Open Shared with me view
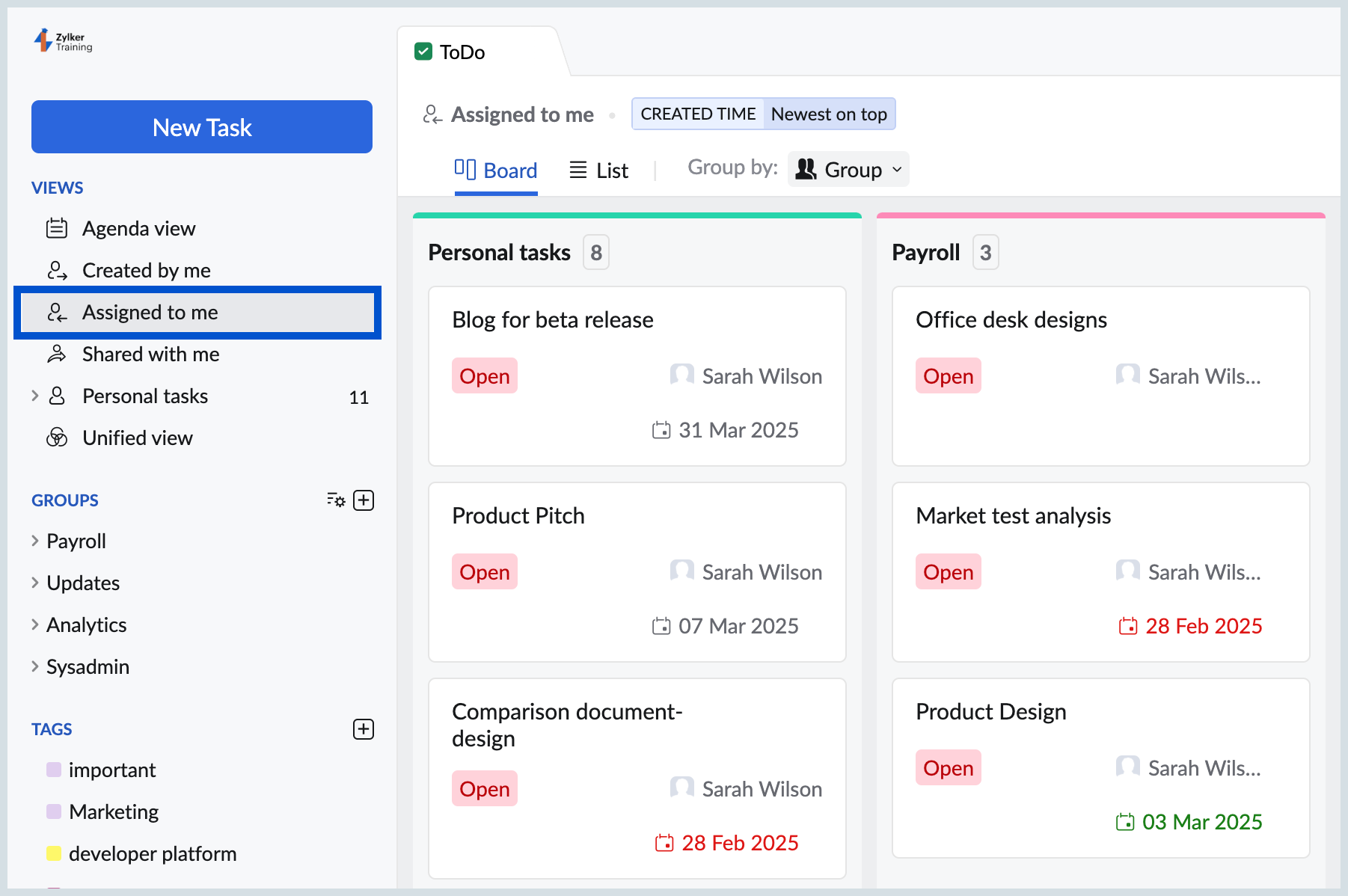This screenshot has height=896, width=1348. [x=151, y=354]
